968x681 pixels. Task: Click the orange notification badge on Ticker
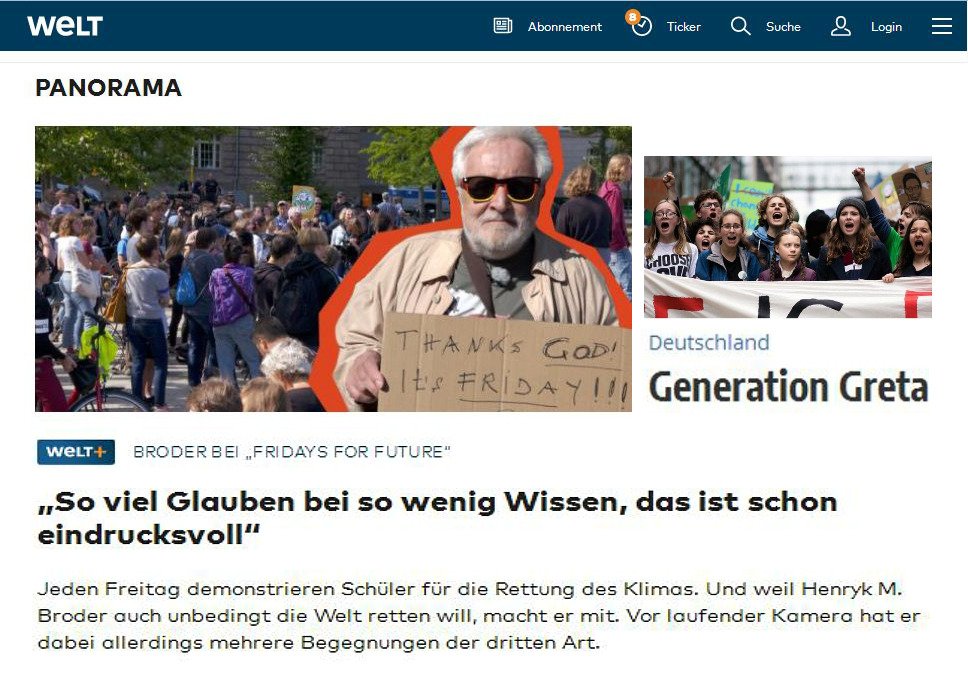pos(632,17)
